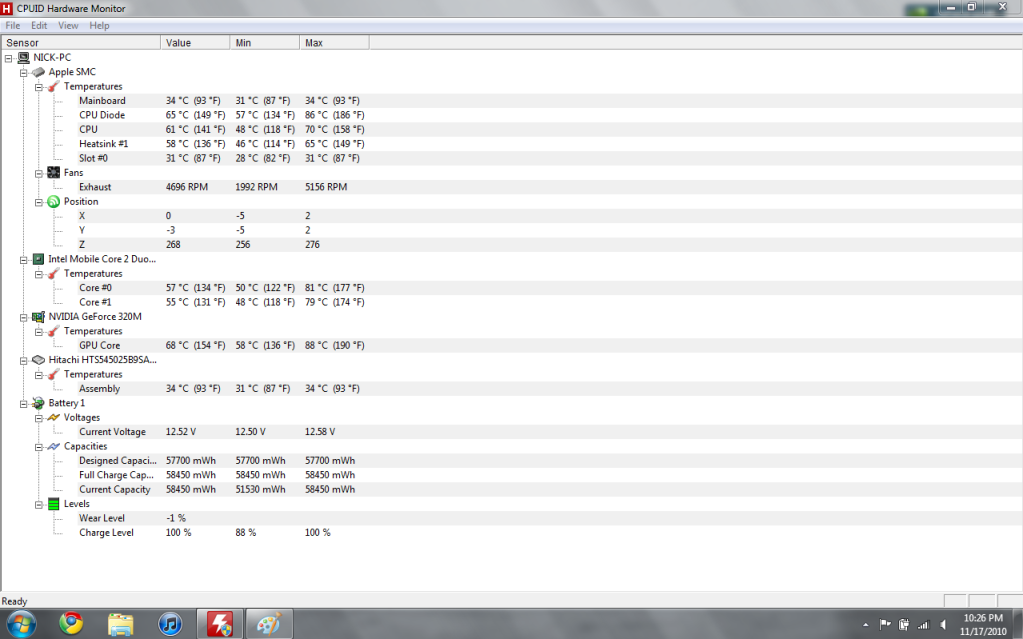Image resolution: width=1023 pixels, height=639 pixels.
Task: Click the thermometer icon beside Apple SMC Temperatures
Action: [53, 86]
